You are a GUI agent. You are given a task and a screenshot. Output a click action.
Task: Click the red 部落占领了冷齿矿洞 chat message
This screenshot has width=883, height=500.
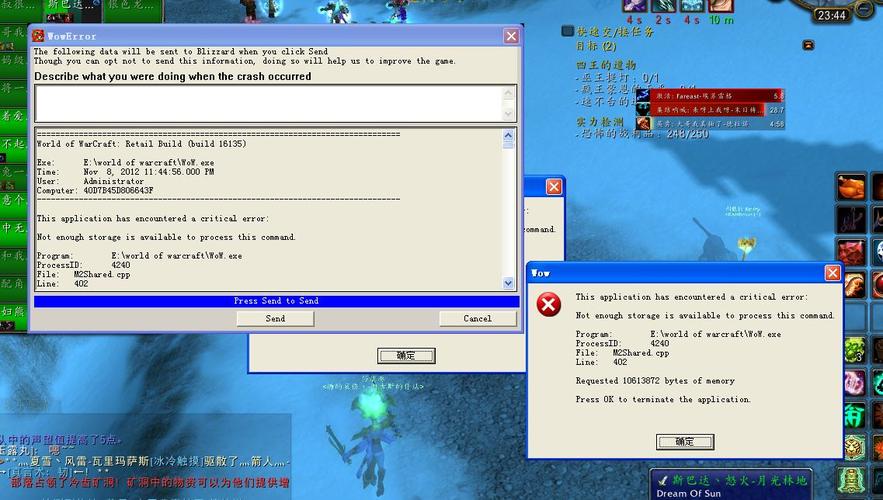149,483
